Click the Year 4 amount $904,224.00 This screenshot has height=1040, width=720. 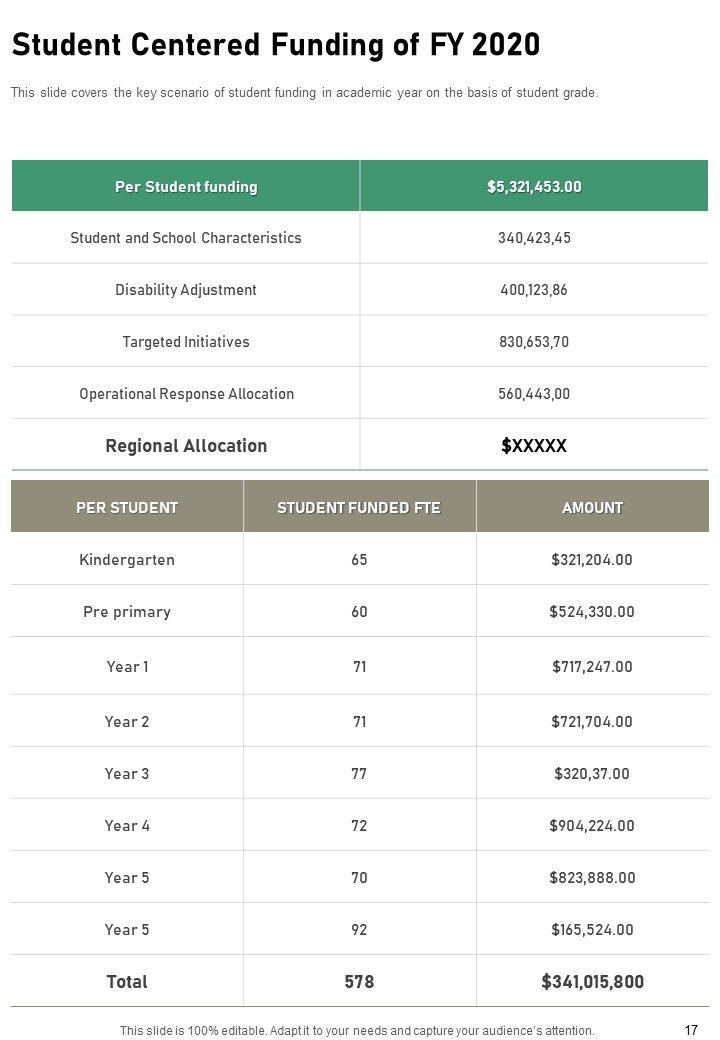592,826
